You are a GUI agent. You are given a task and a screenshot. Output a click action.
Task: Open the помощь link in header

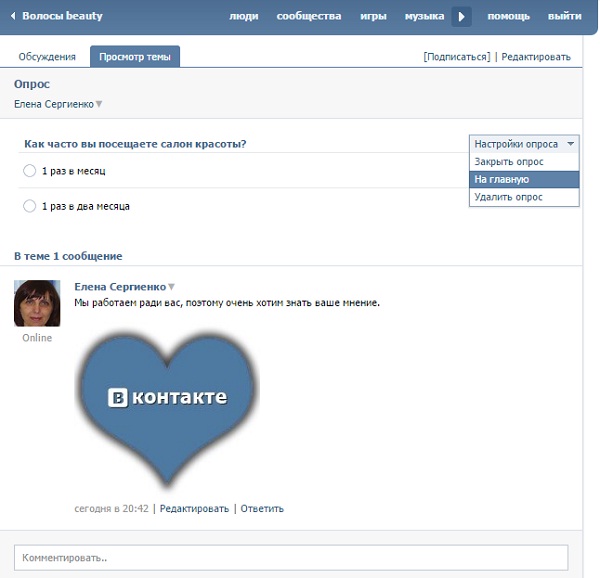509,16
